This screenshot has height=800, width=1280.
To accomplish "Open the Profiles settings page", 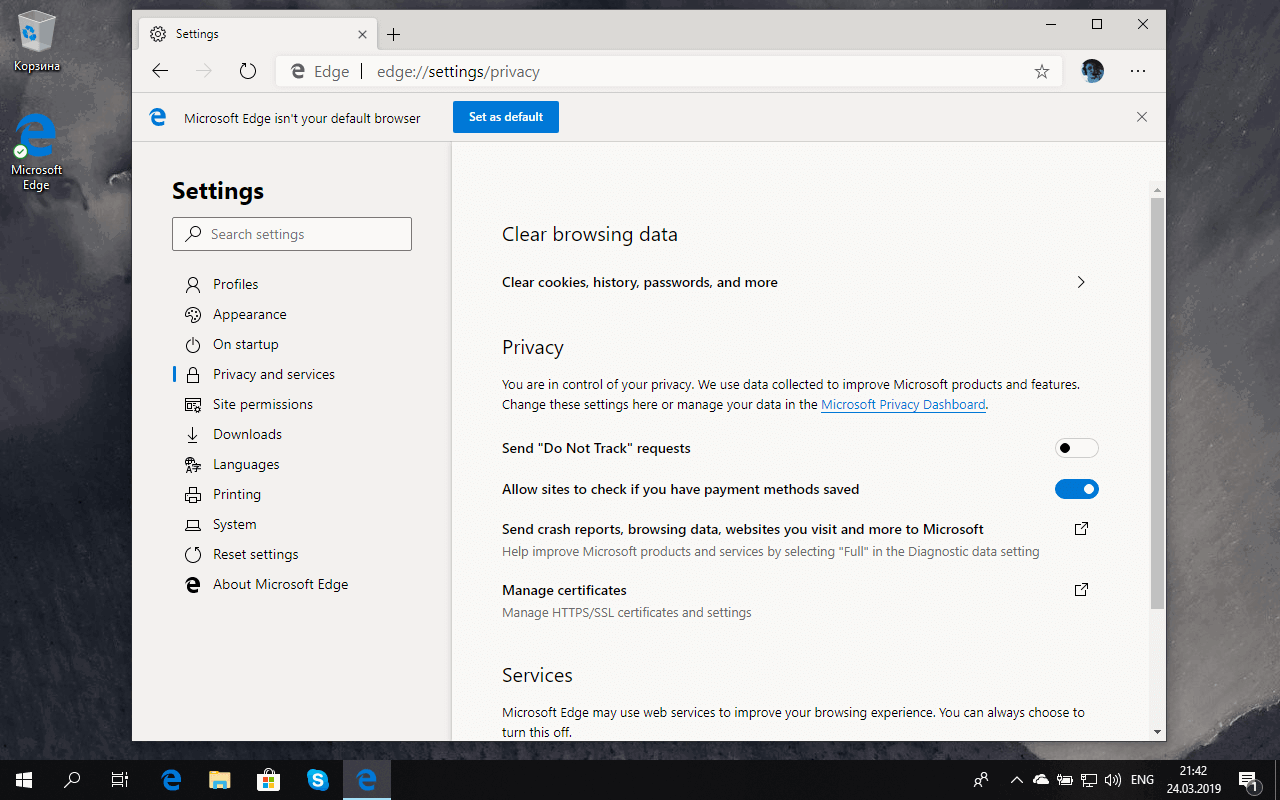I will coord(235,284).
